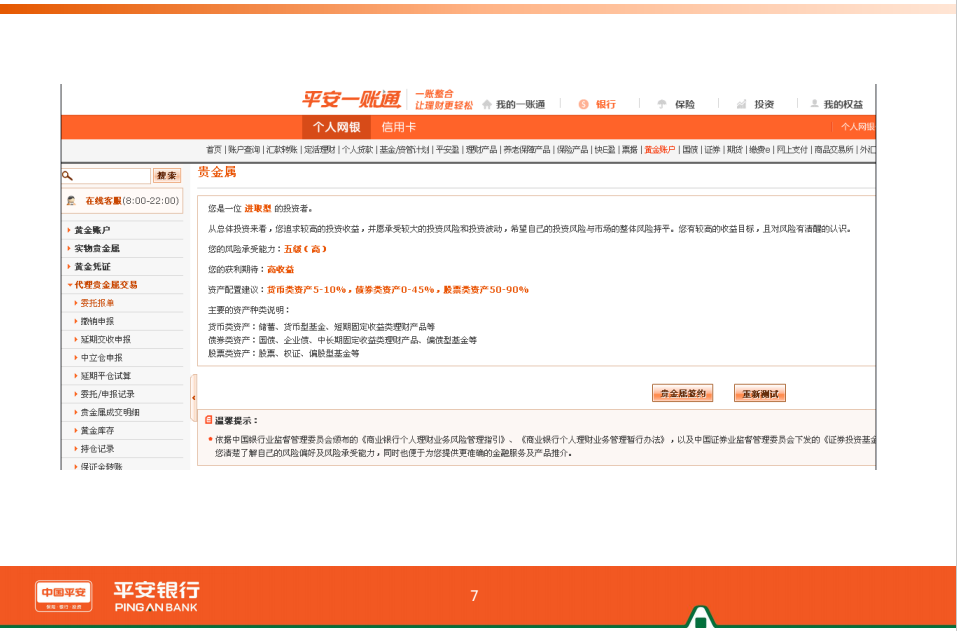Expand 实物贵金属 sidebar menu
957x631 pixels.
click(x=97, y=248)
